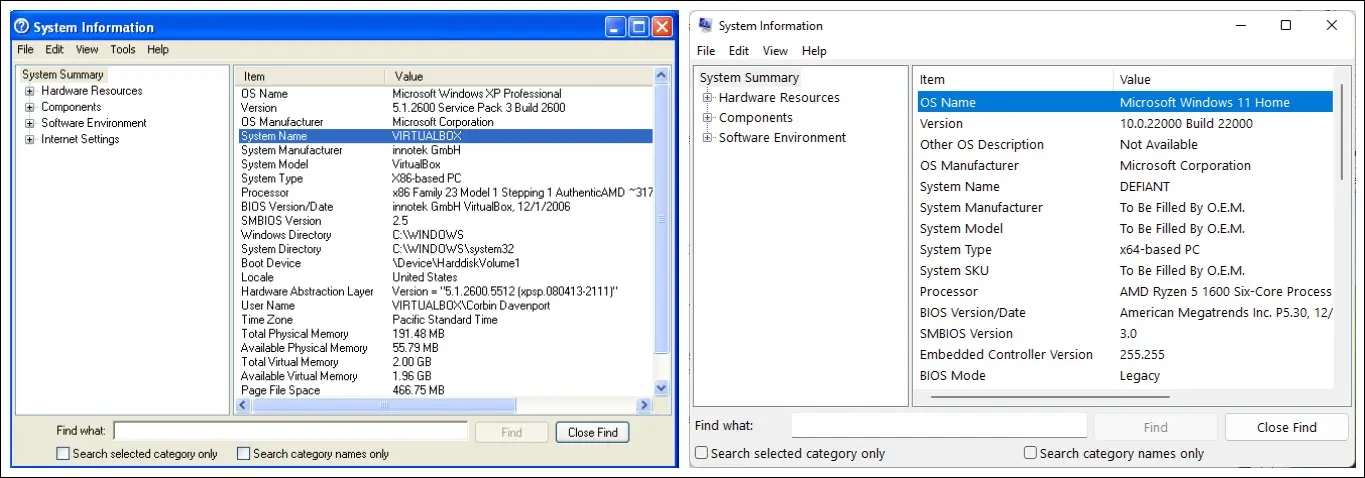Expand Software Environment in XP window
The image size is (1365, 478).
30,123
